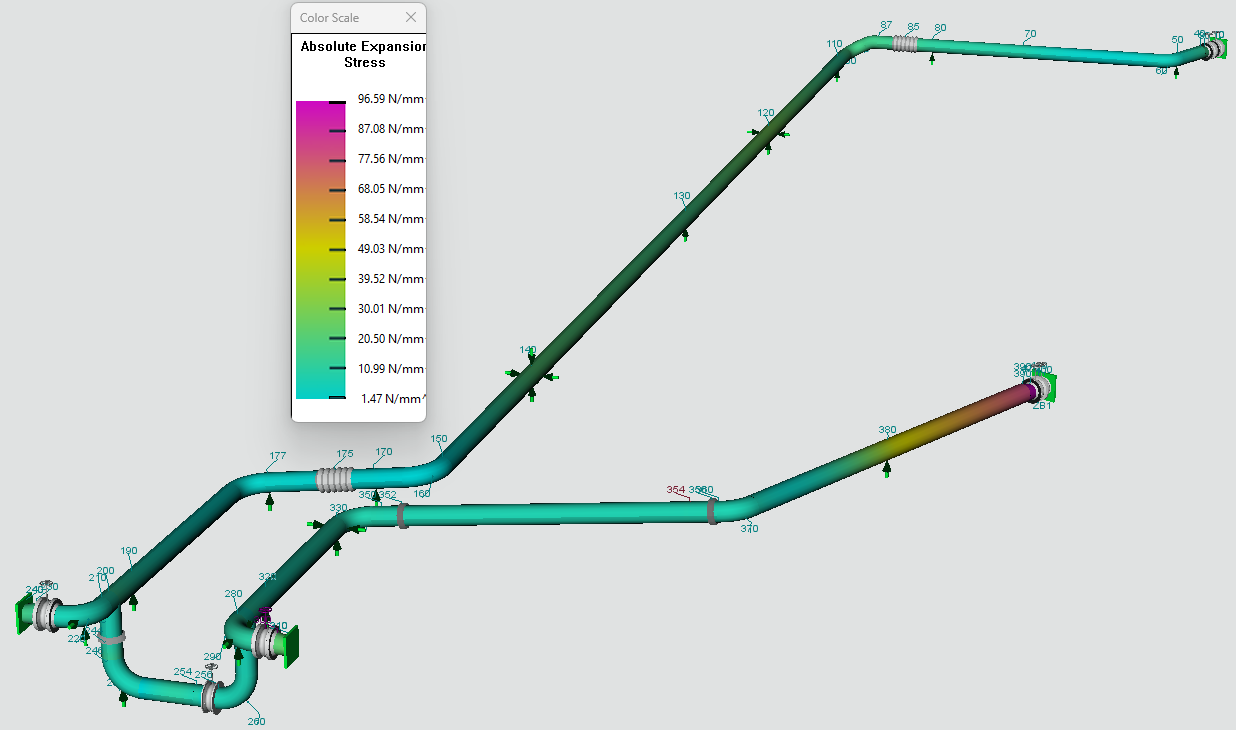Click the stress color gradient bar

point(320,249)
